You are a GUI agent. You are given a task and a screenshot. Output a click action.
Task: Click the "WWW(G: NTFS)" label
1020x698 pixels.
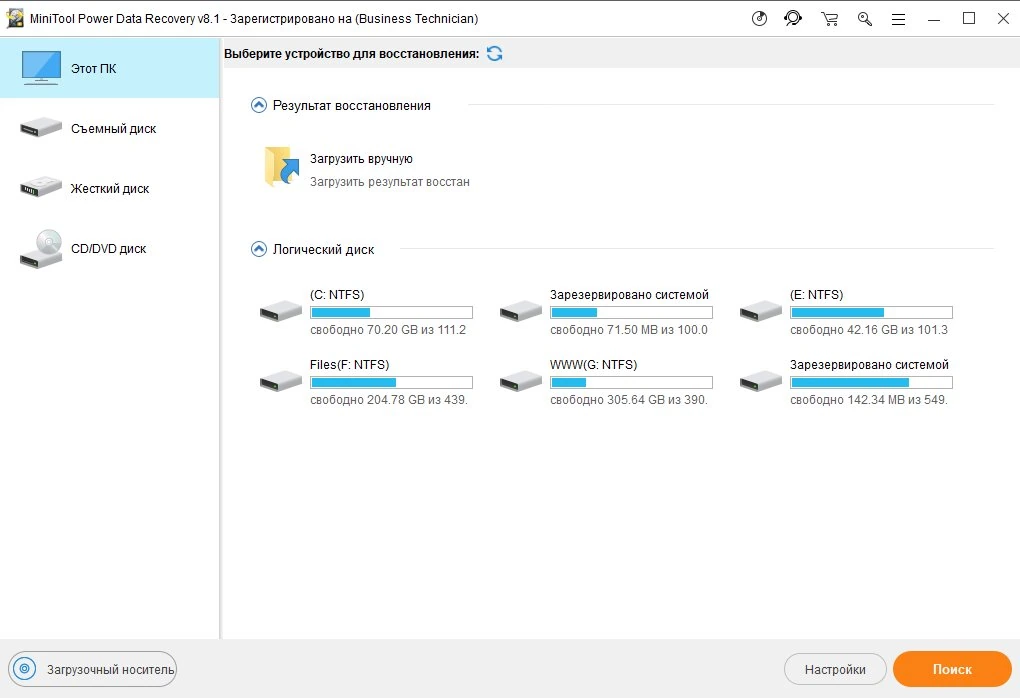pyautogui.click(x=593, y=365)
